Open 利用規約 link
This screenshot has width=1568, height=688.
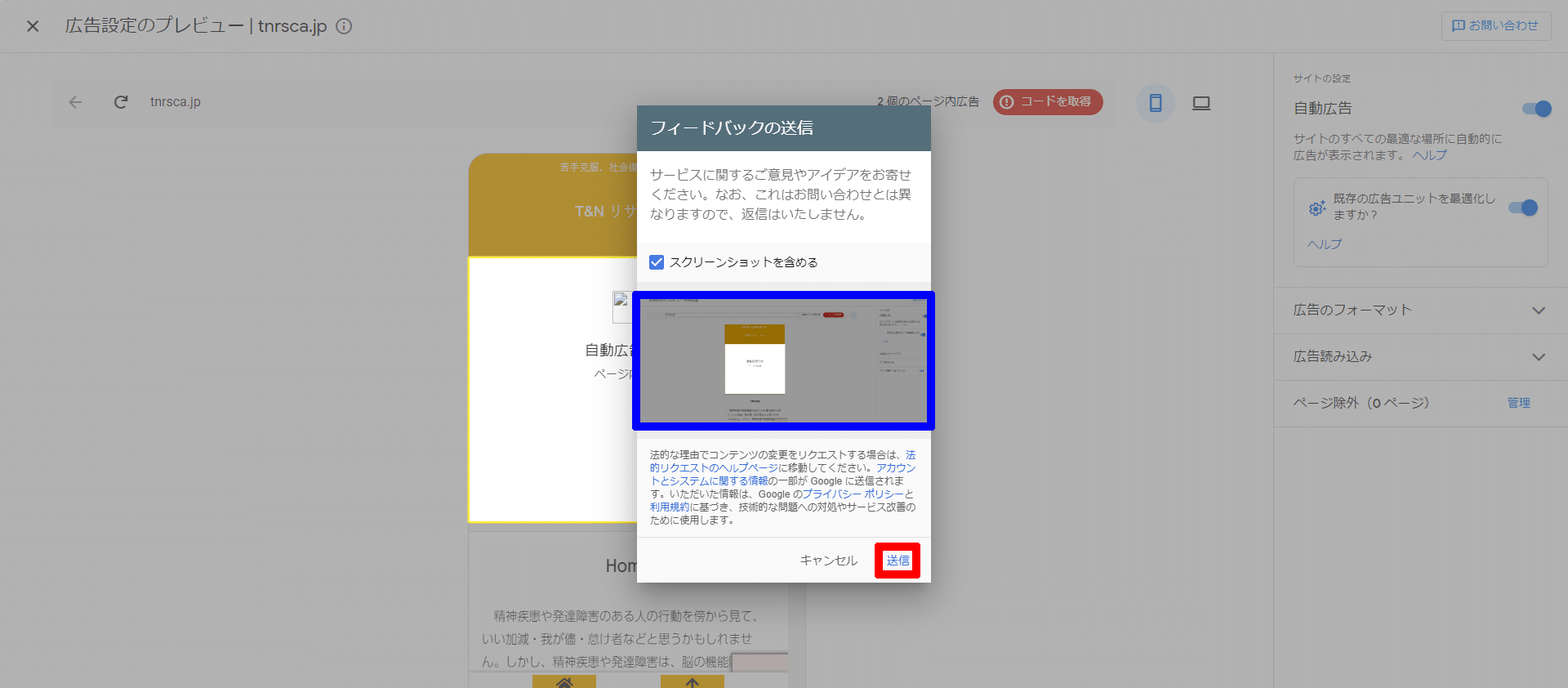[670, 507]
